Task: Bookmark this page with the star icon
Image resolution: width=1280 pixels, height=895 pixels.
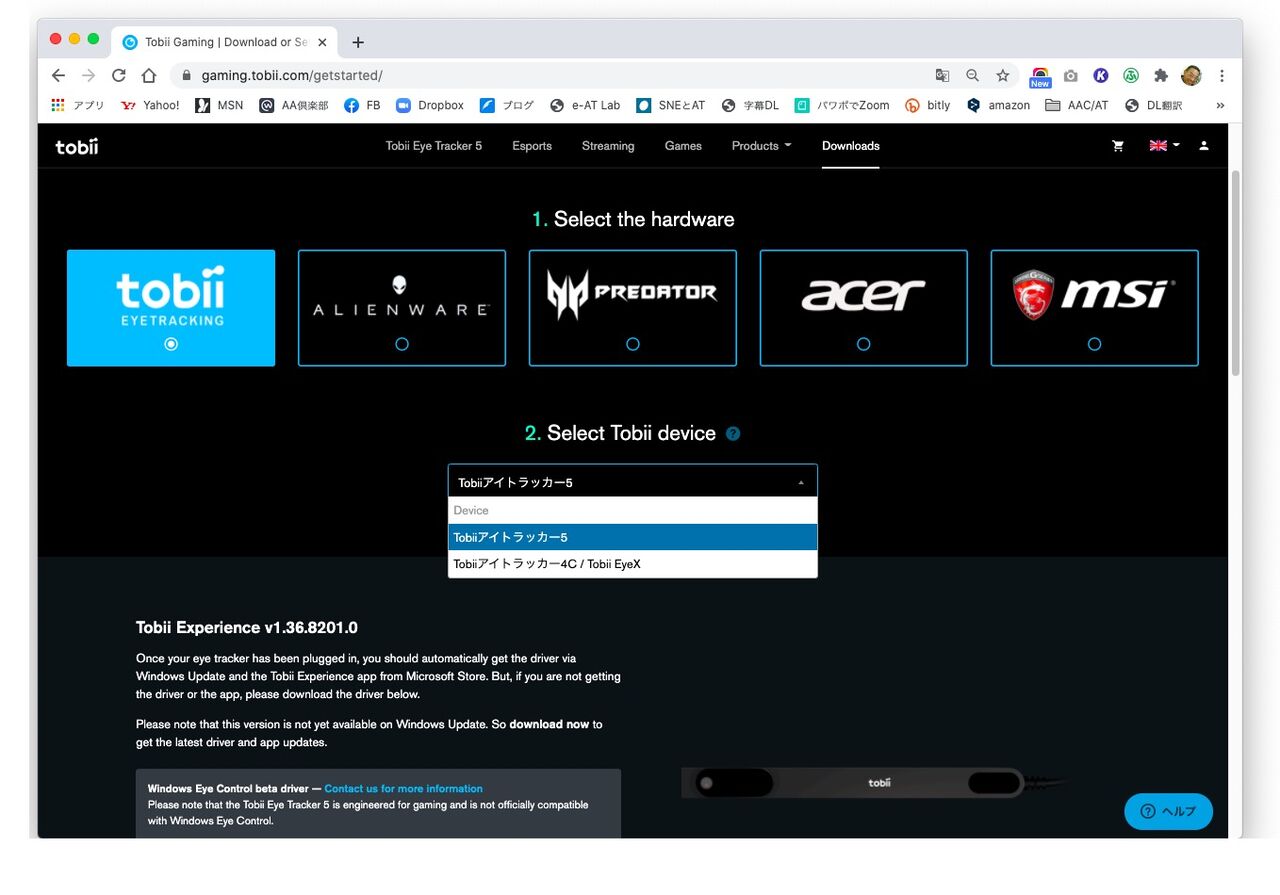Action: [1002, 75]
